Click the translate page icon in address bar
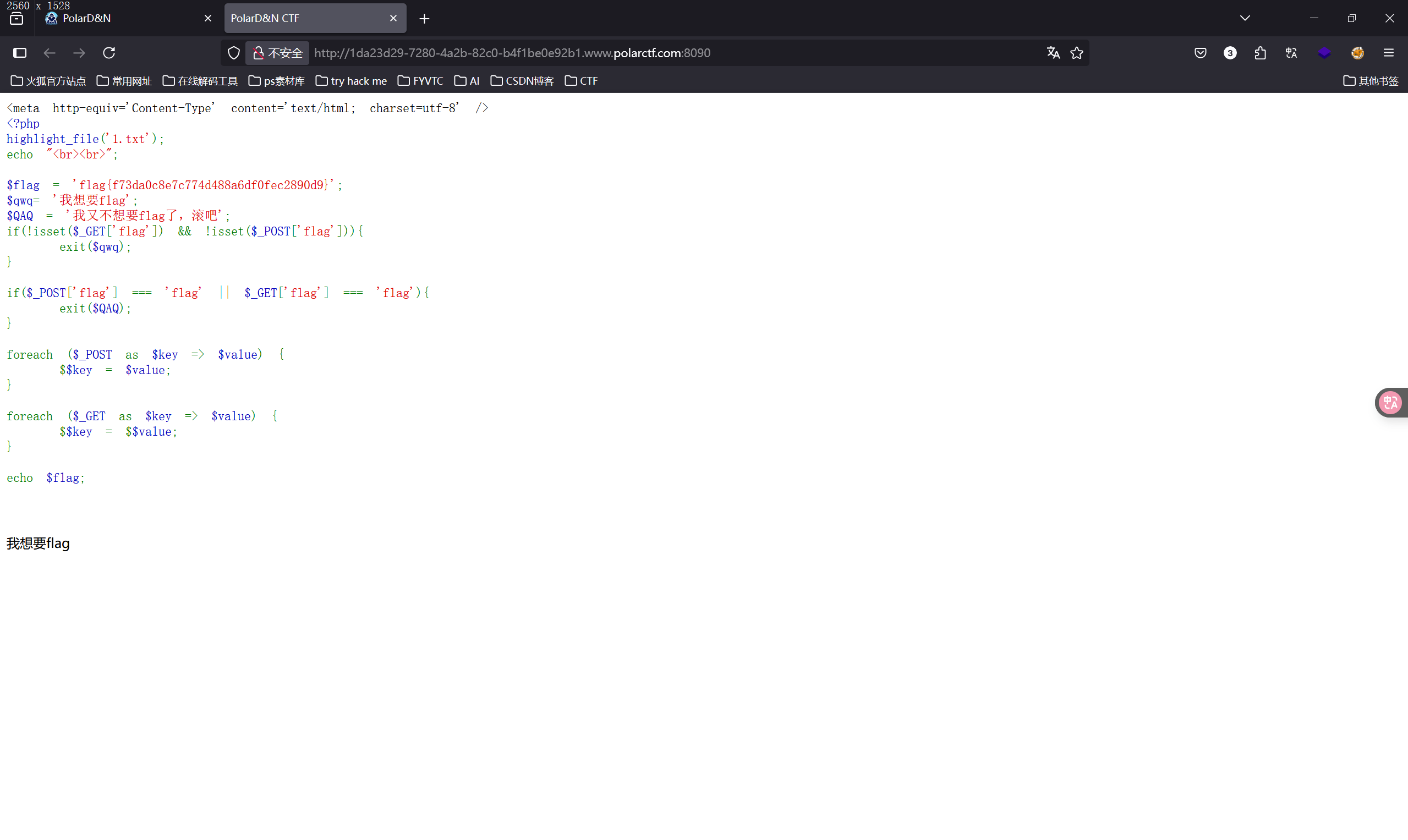This screenshot has height=840, width=1408. tap(1053, 53)
